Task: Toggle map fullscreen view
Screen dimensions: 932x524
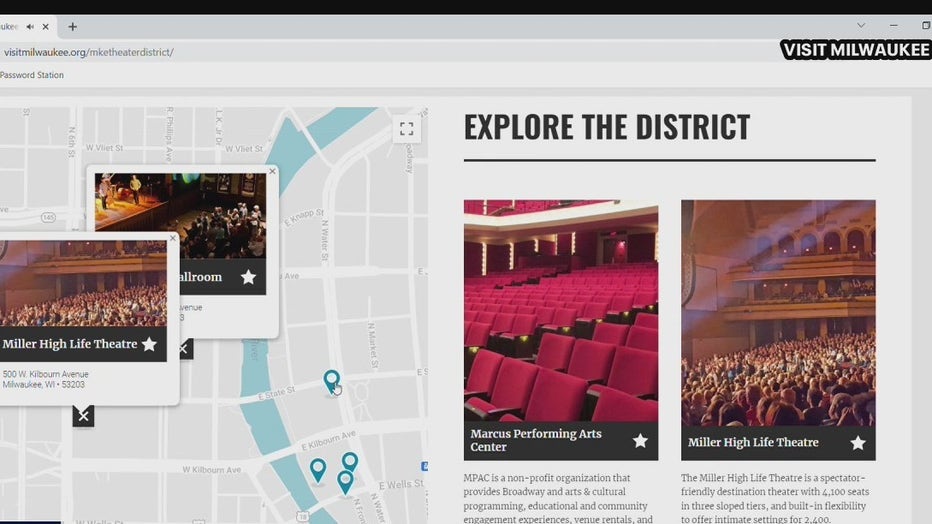Action: (407, 129)
